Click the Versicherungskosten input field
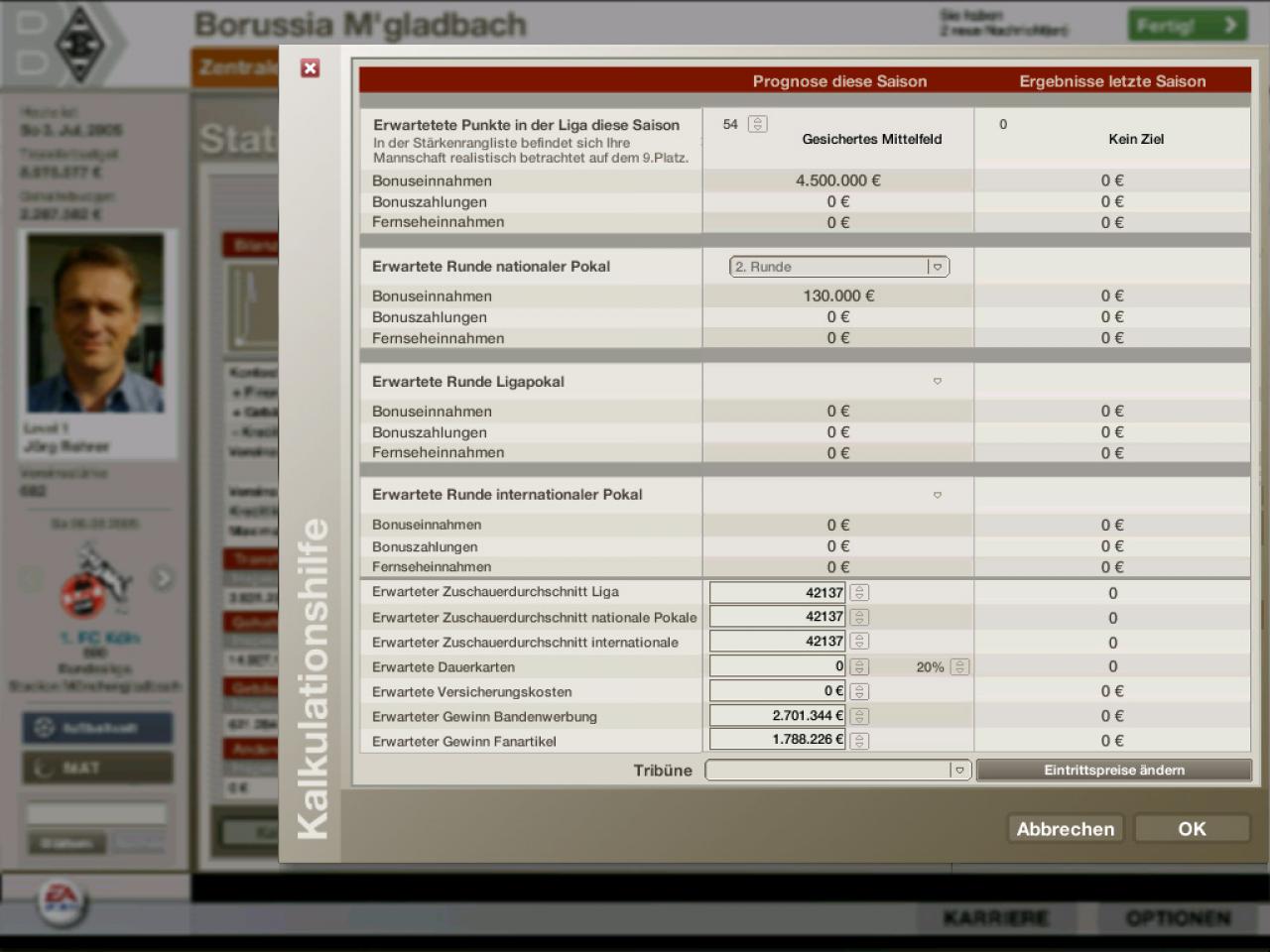Viewport: 1270px width, 952px height. click(778, 691)
